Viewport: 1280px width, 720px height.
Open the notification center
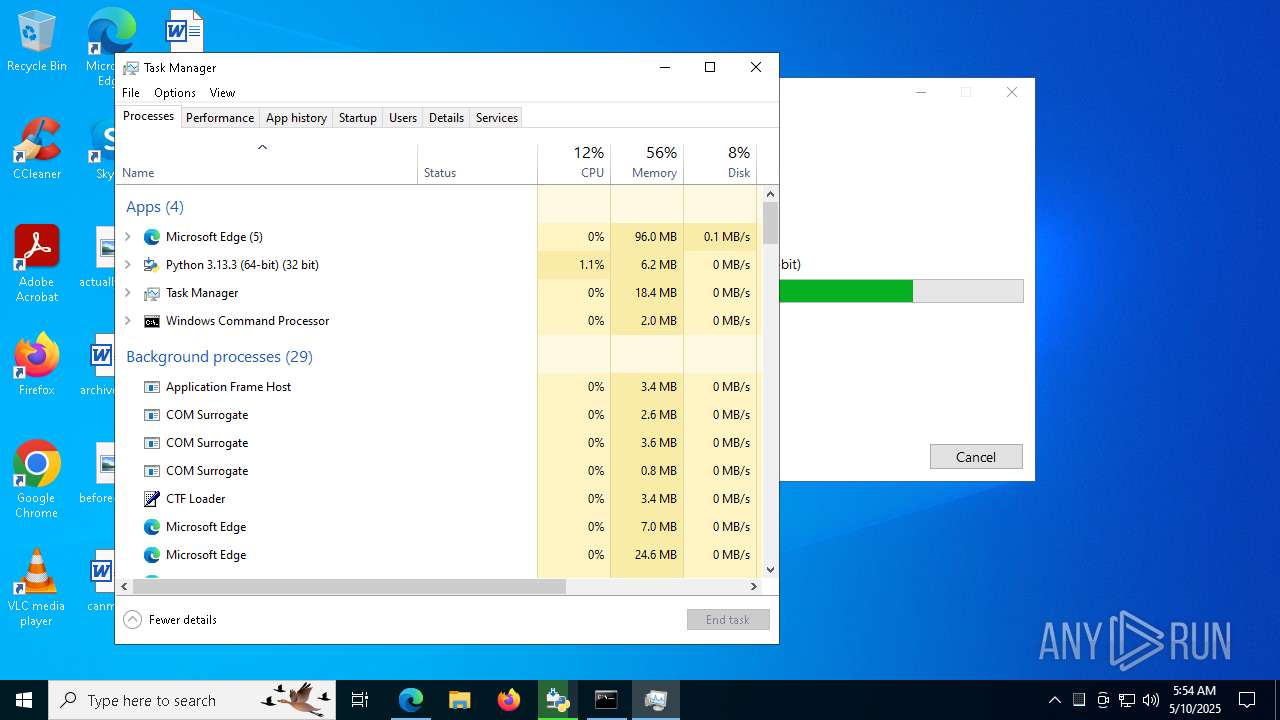[x=1247, y=700]
